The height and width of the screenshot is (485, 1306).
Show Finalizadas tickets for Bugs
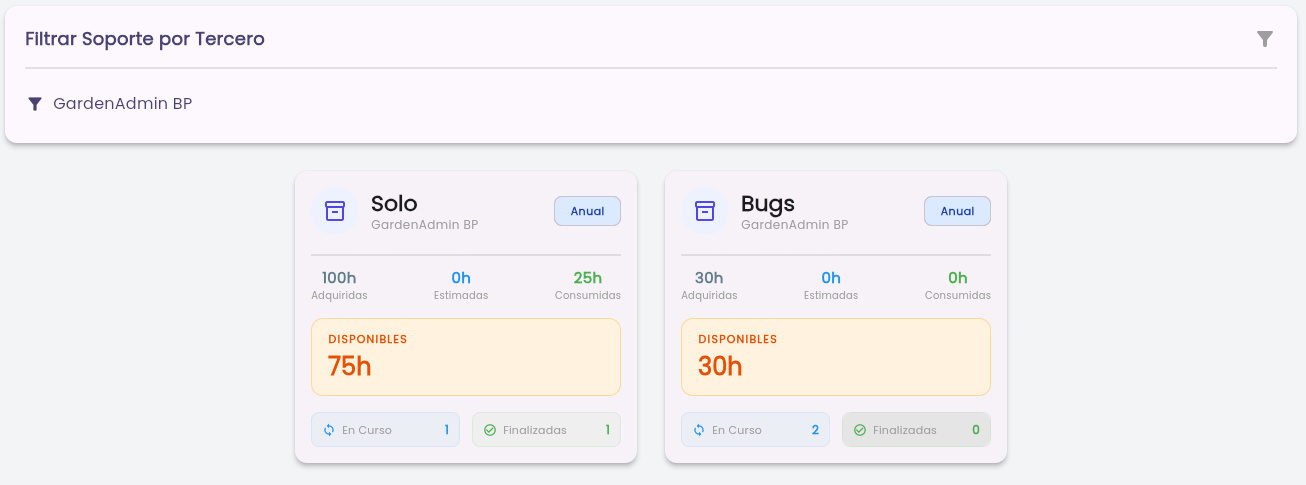click(916, 430)
